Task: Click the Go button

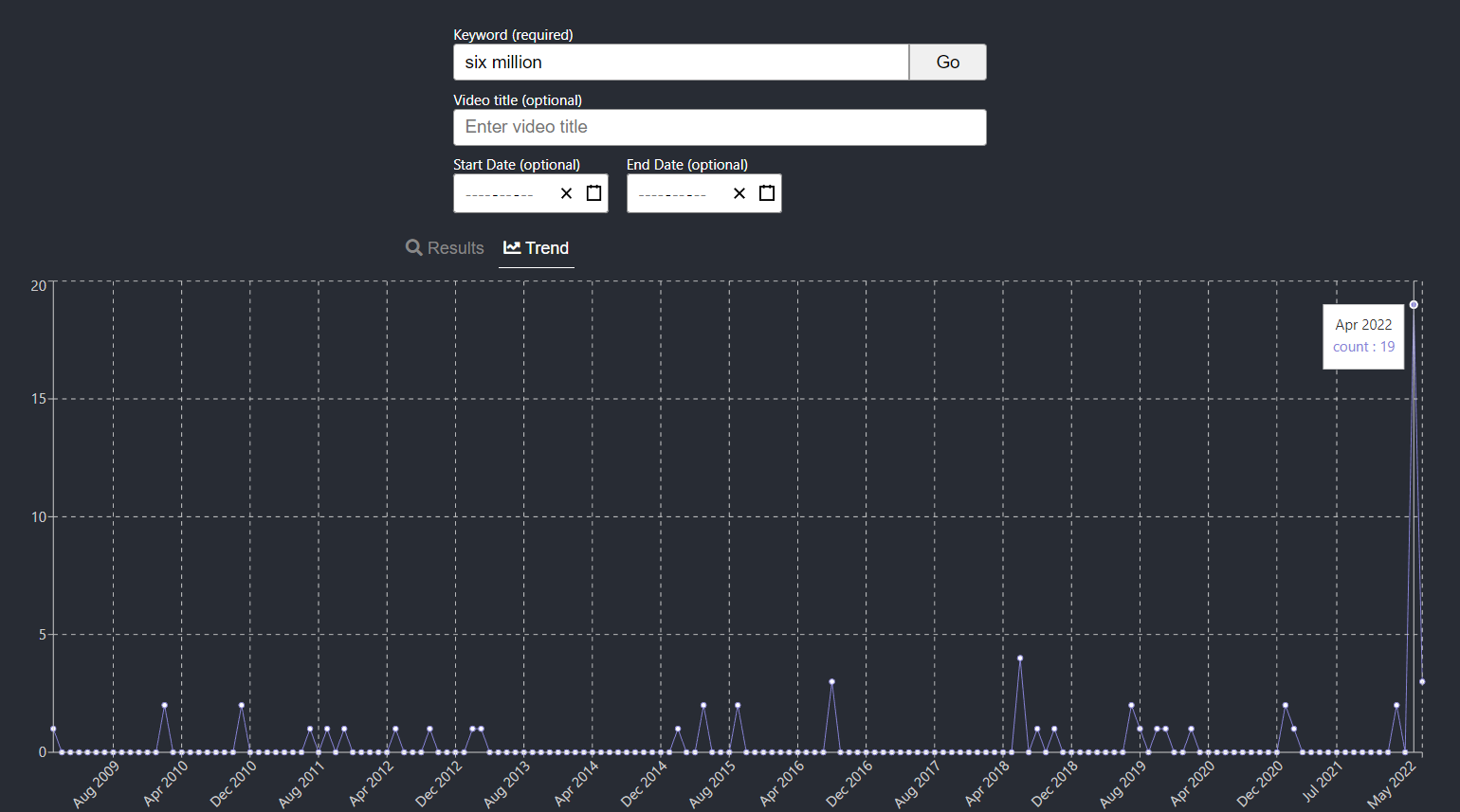Action: pyautogui.click(x=948, y=63)
